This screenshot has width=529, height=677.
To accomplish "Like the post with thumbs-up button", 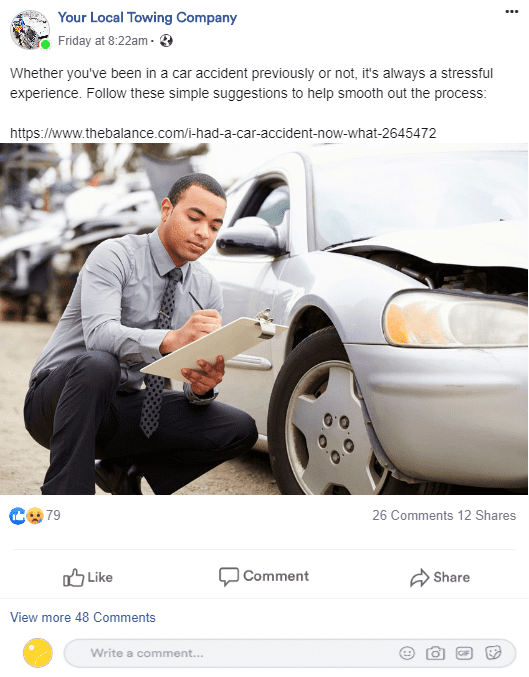I will (x=88, y=577).
